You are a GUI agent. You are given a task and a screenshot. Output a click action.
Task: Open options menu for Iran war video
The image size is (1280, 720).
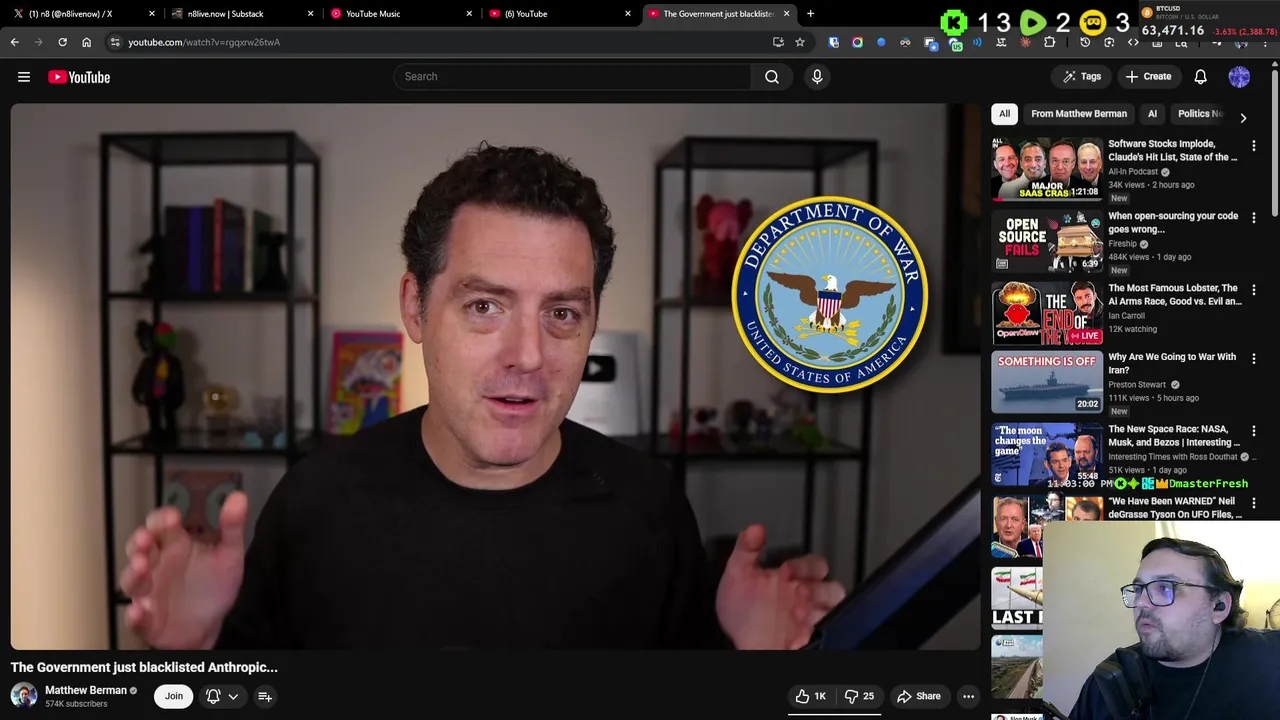[x=1254, y=358]
